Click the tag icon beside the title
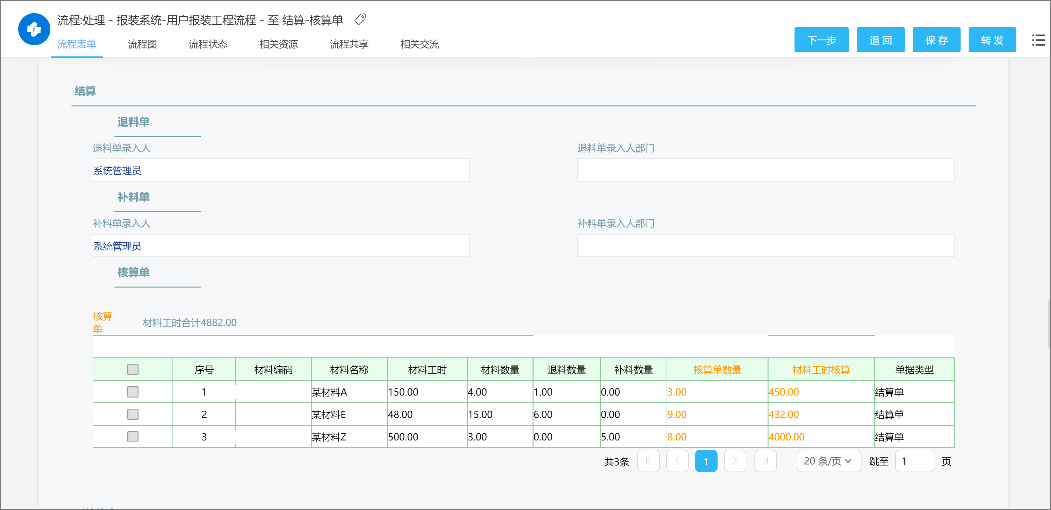Screen dimensions: 1051x510 [x=361, y=19]
